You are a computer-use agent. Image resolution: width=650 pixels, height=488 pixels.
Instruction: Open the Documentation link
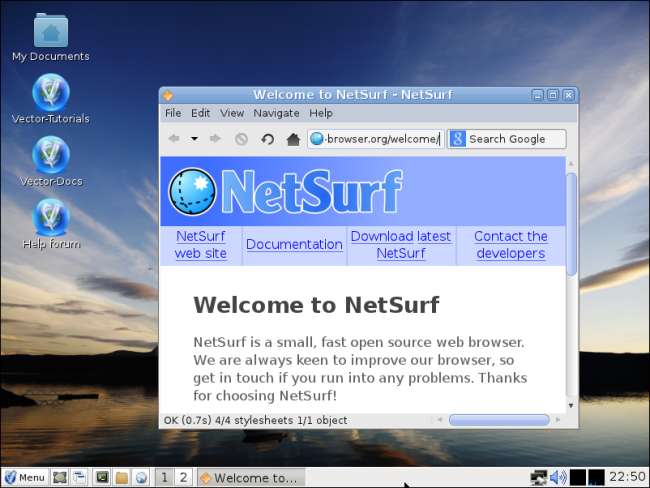click(294, 244)
